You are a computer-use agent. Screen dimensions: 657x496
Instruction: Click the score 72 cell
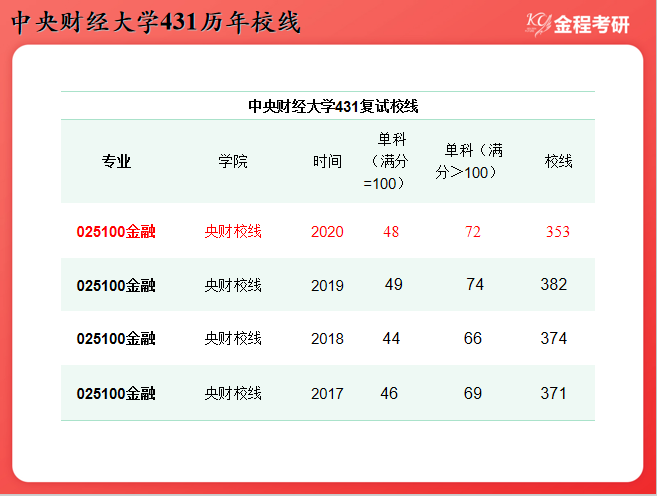(473, 232)
